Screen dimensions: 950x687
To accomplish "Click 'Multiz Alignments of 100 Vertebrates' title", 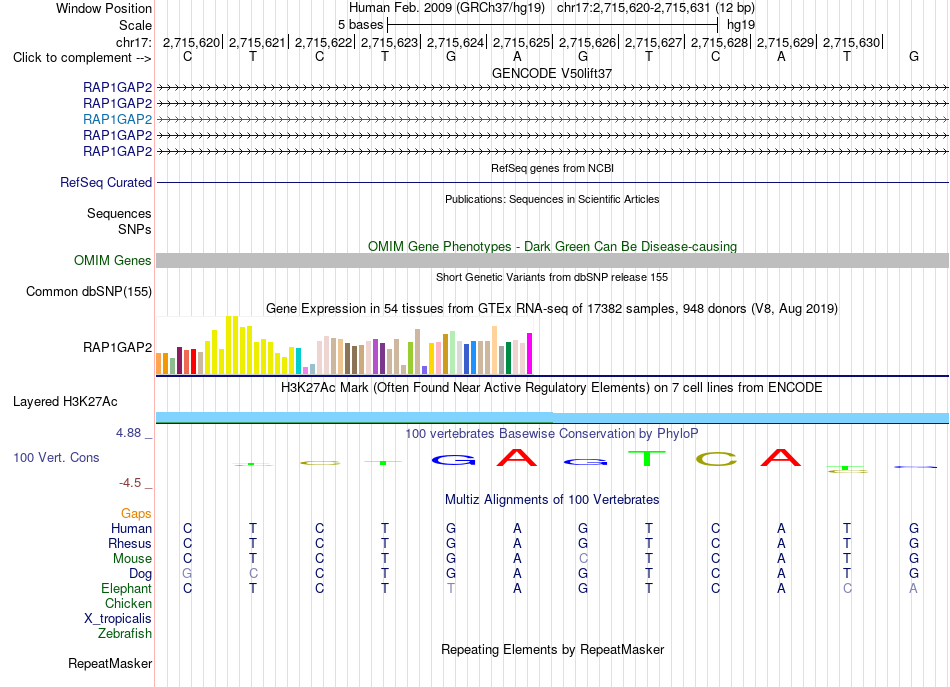I will tap(552, 500).
